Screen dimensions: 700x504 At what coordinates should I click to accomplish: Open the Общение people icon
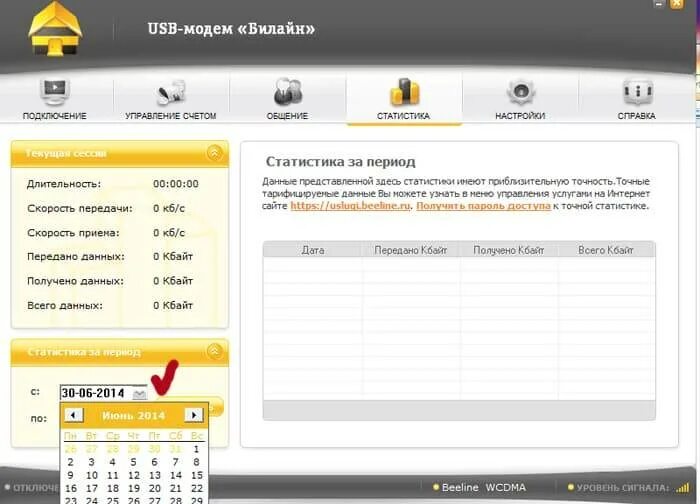[x=288, y=91]
